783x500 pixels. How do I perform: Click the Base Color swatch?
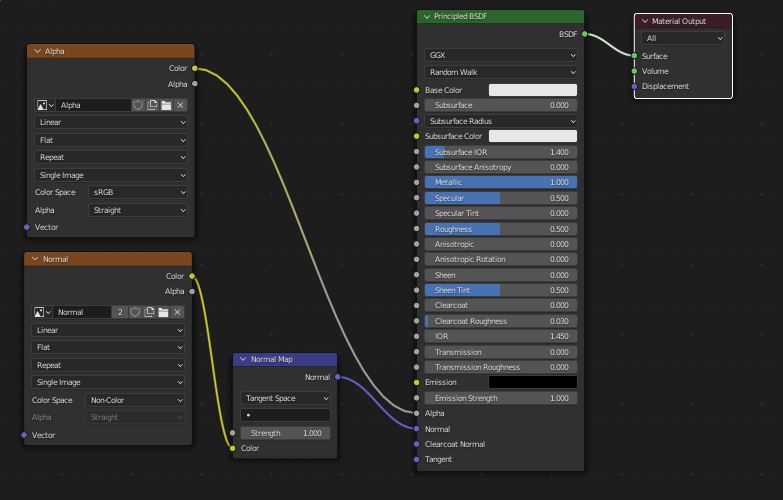pos(532,90)
